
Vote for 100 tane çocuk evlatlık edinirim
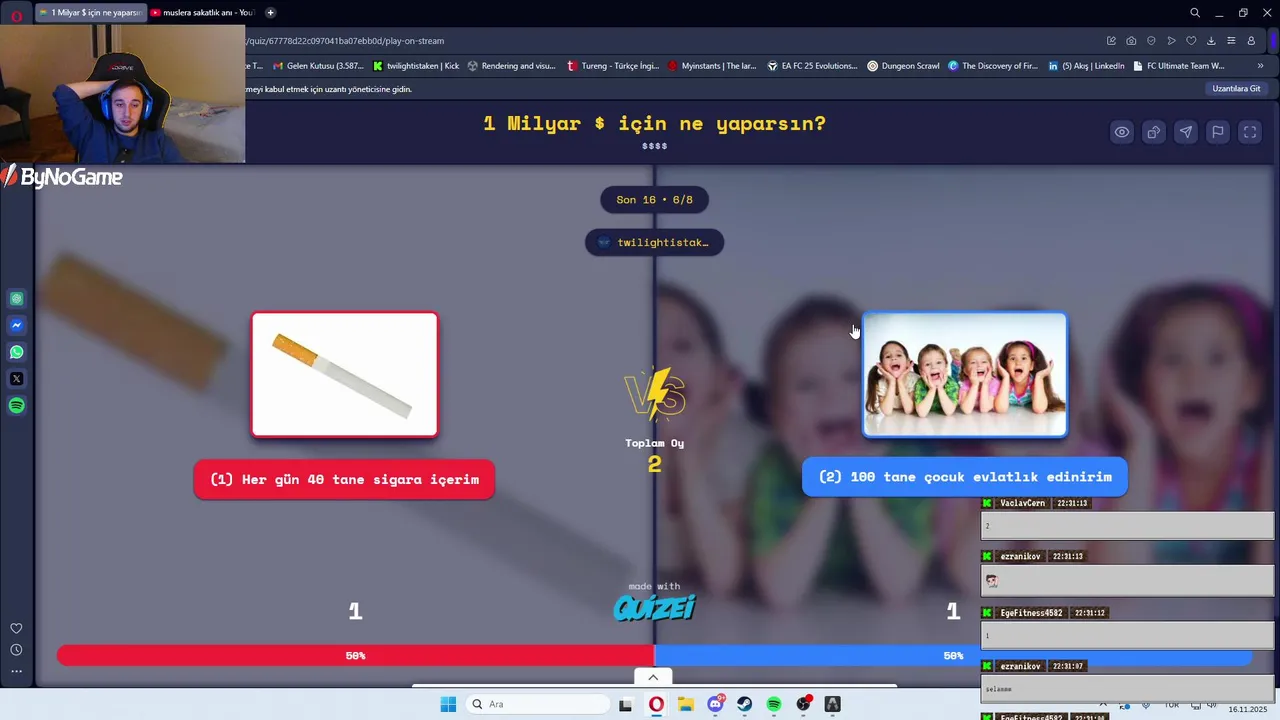click(965, 477)
